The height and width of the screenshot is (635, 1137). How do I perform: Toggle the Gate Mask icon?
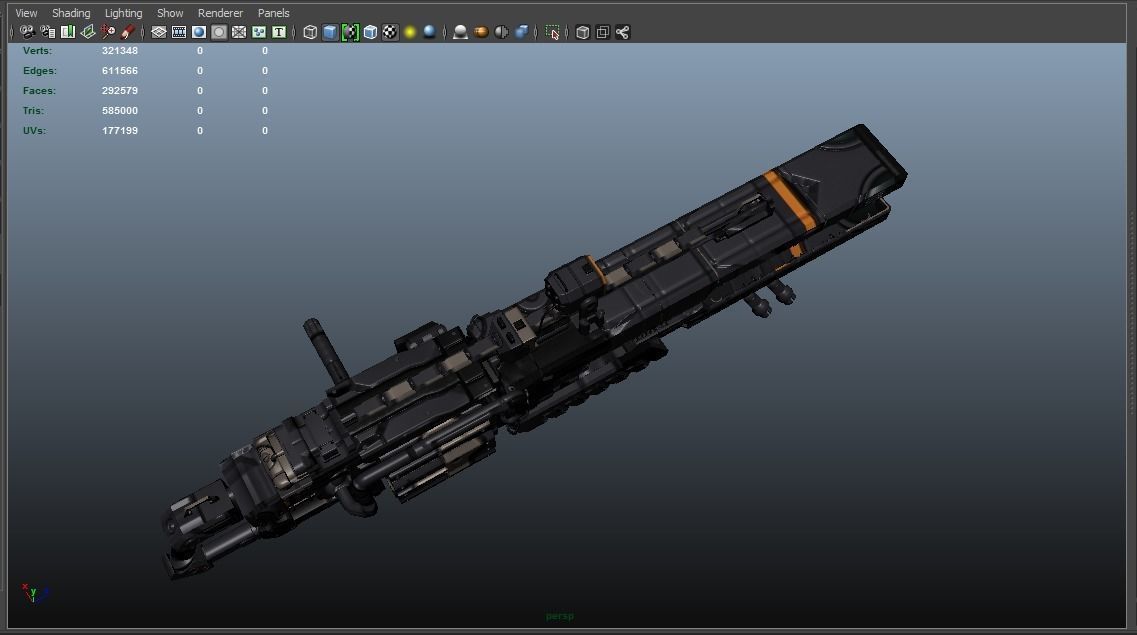tap(219, 32)
